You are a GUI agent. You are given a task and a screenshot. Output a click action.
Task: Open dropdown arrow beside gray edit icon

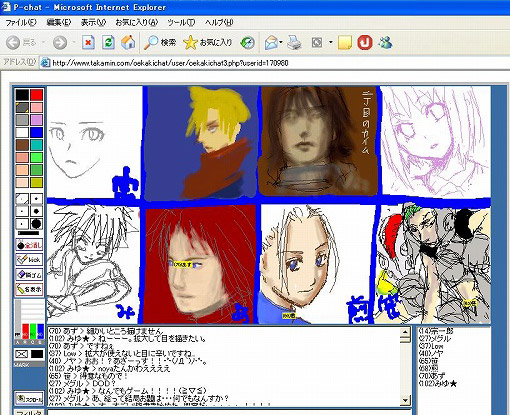coord(331,43)
